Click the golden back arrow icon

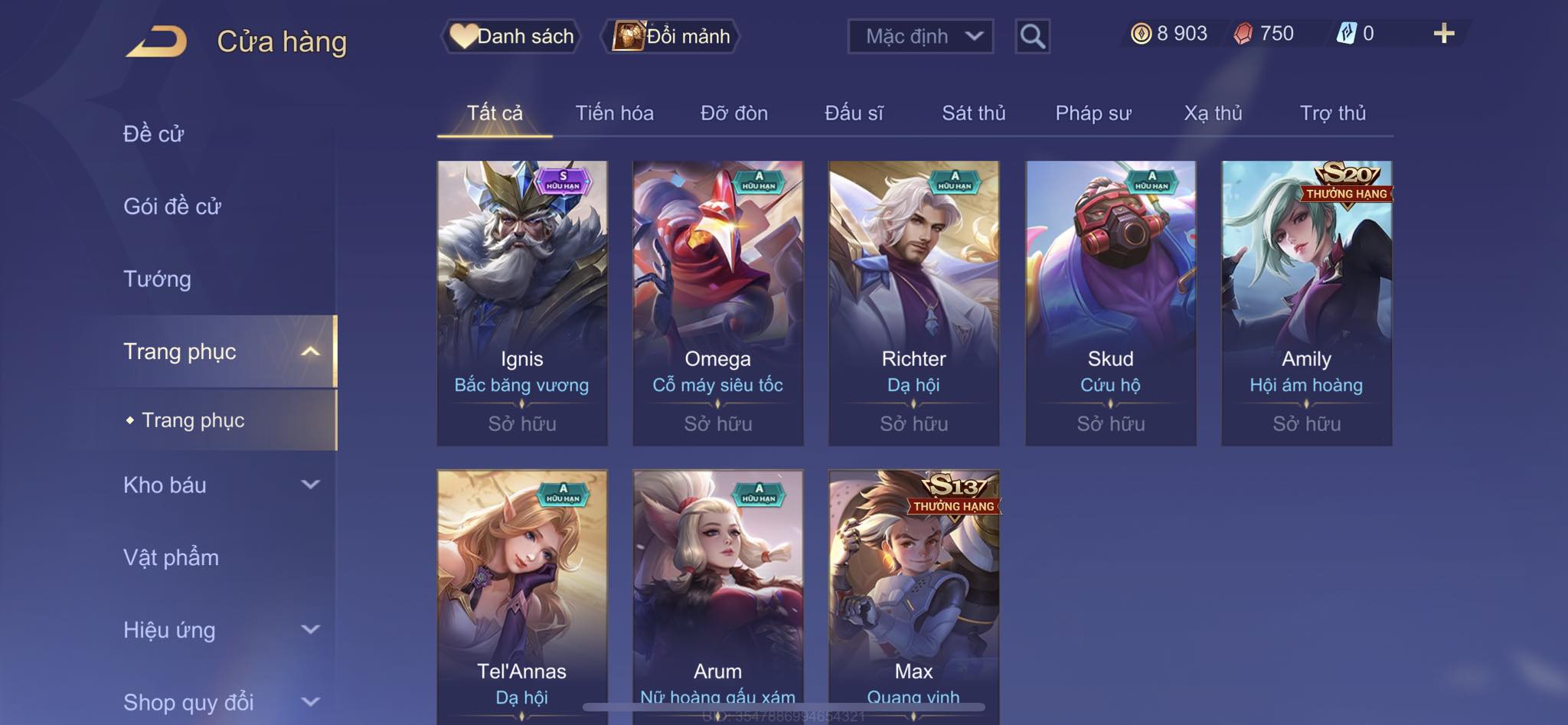click(157, 41)
